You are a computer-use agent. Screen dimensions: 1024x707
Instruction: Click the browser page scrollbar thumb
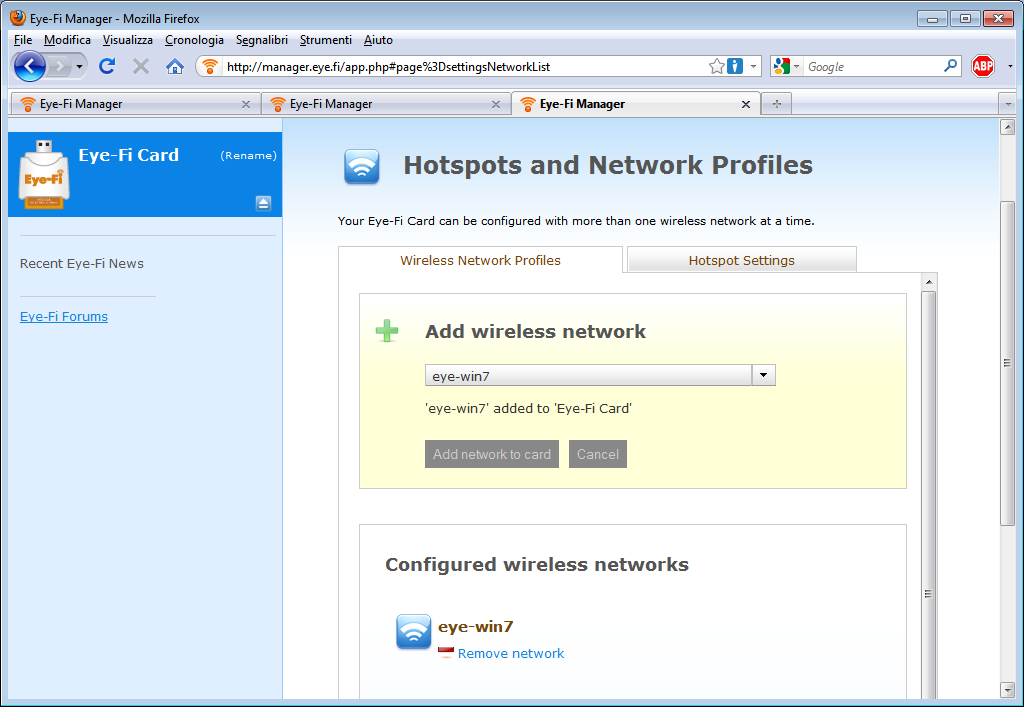(1007, 363)
